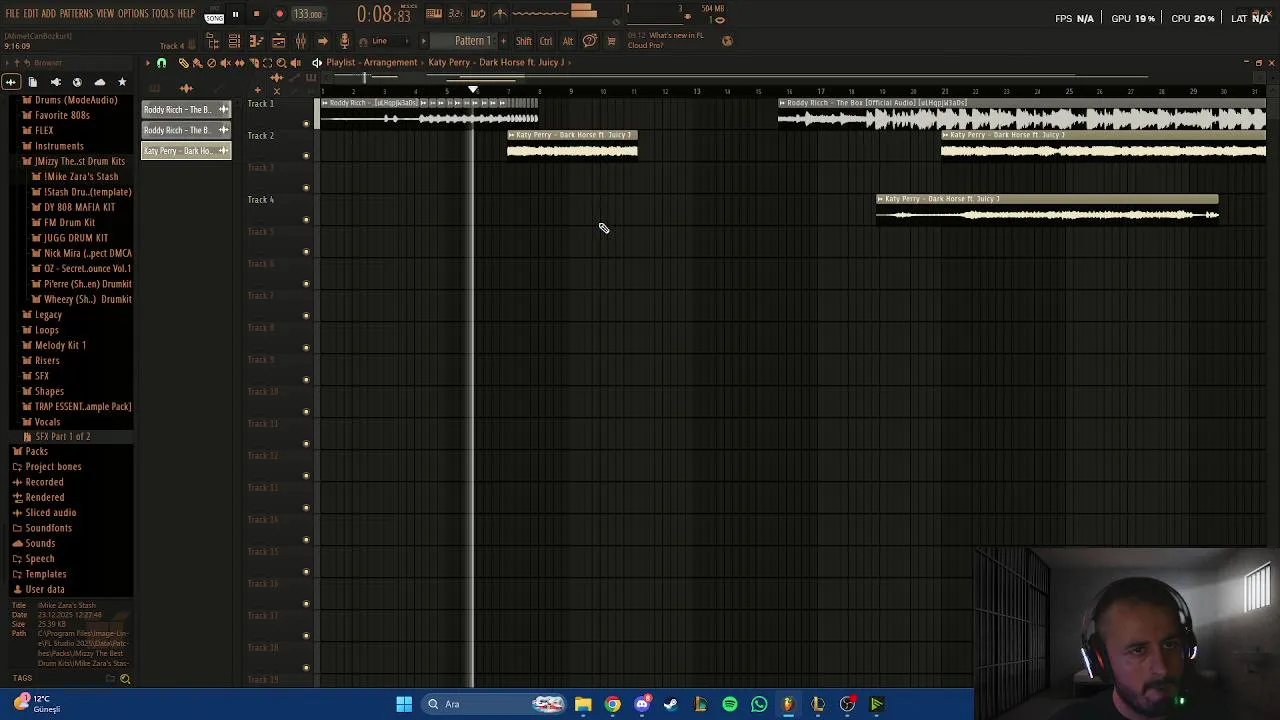Select Katy Perry audio clip on Track 4
Image resolution: width=1280 pixels, height=720 pixels.
[1047, 209]
